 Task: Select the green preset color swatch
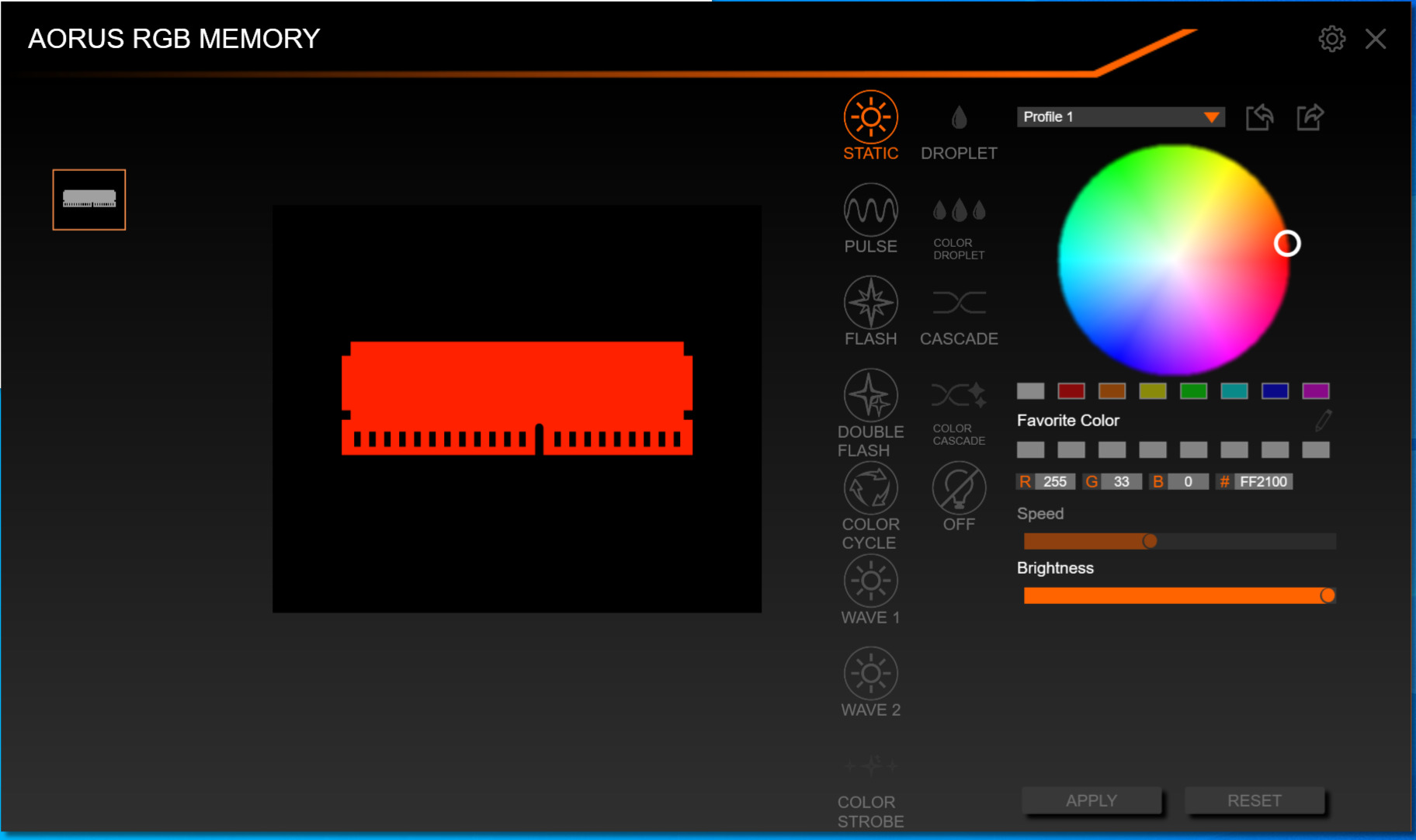click(x=1193, y=391)
